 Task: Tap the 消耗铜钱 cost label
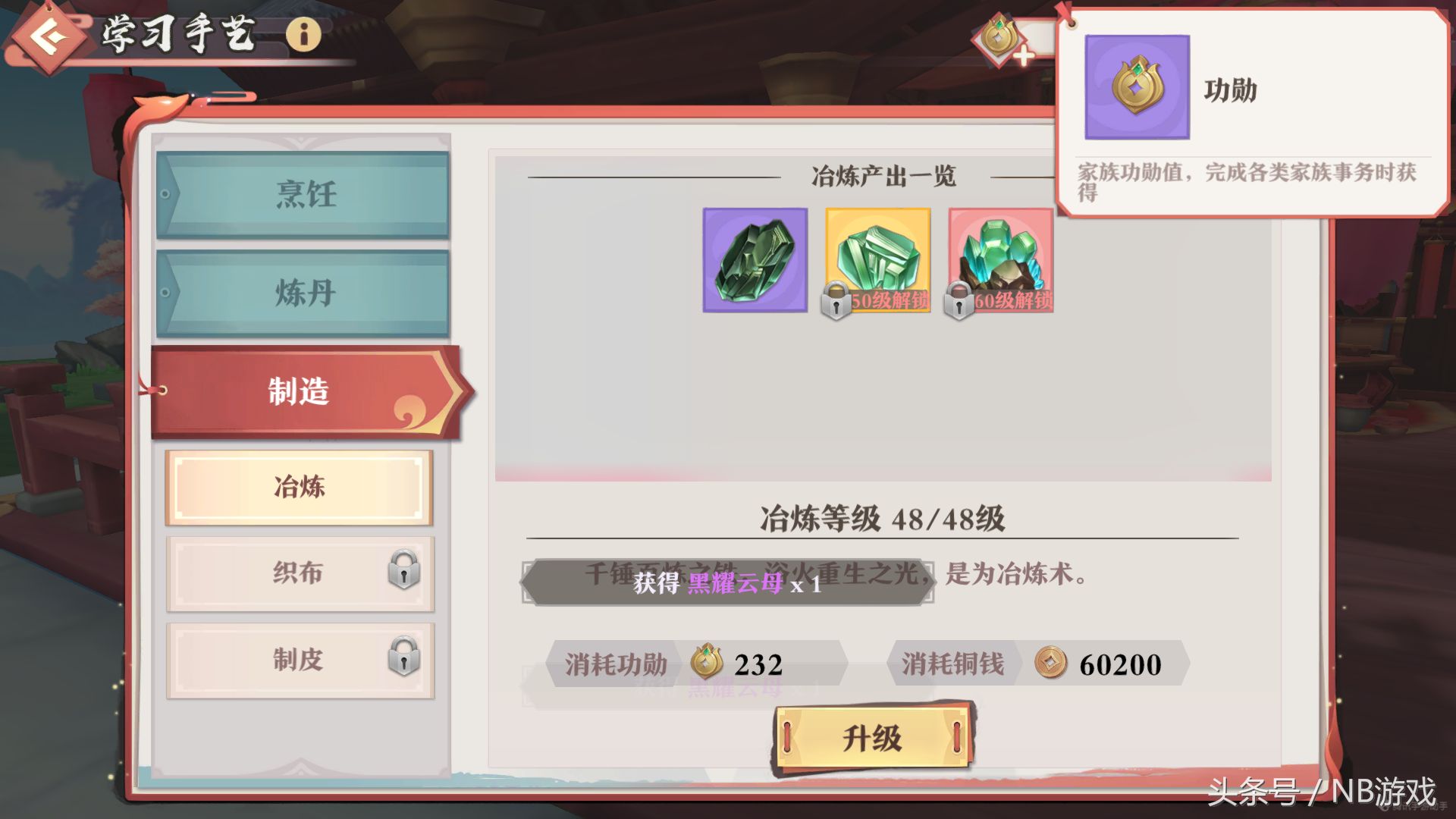tap(952, 664)
